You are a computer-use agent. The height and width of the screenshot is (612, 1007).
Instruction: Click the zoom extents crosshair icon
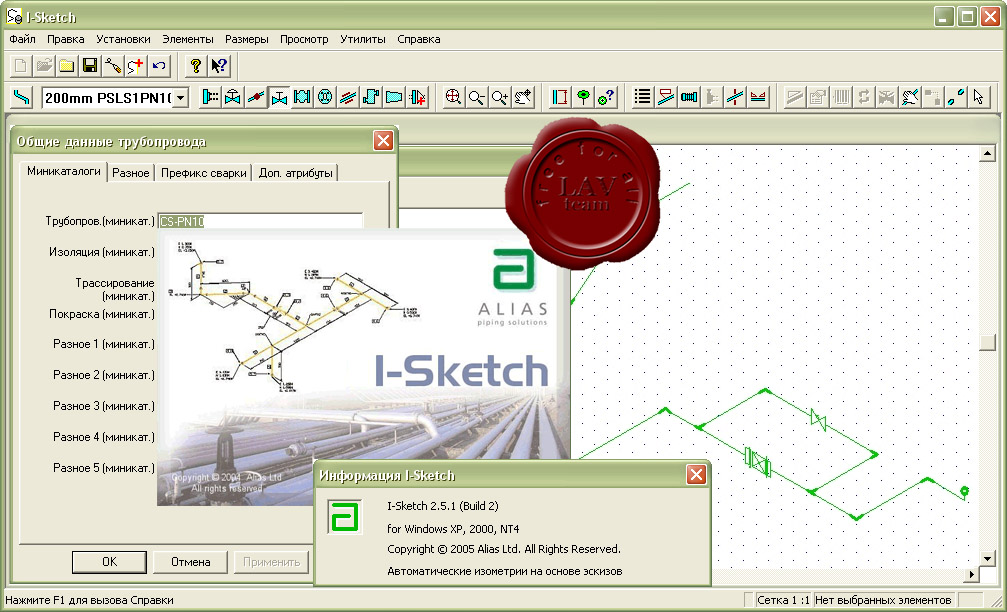click(453, 98)
